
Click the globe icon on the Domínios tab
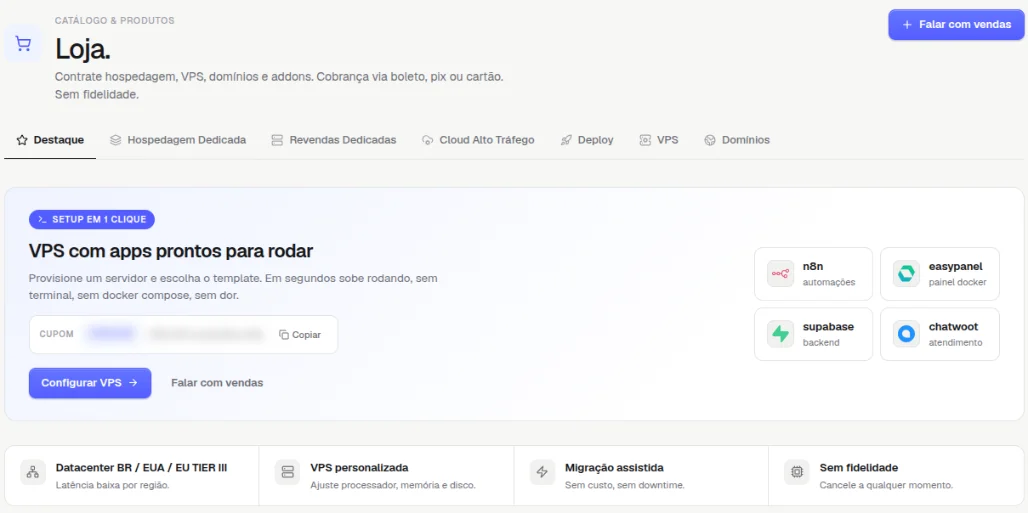click(709, 140)
